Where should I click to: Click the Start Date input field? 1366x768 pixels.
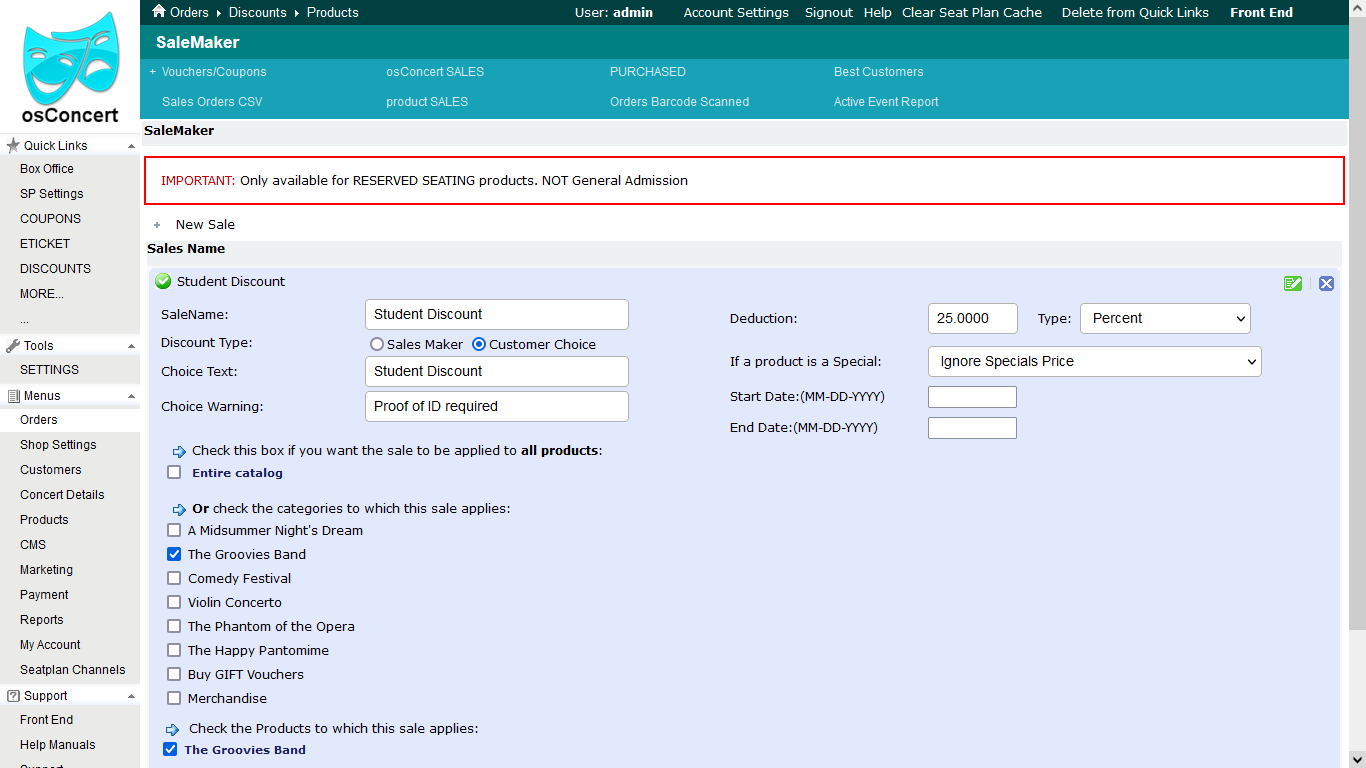pos(972,397)
